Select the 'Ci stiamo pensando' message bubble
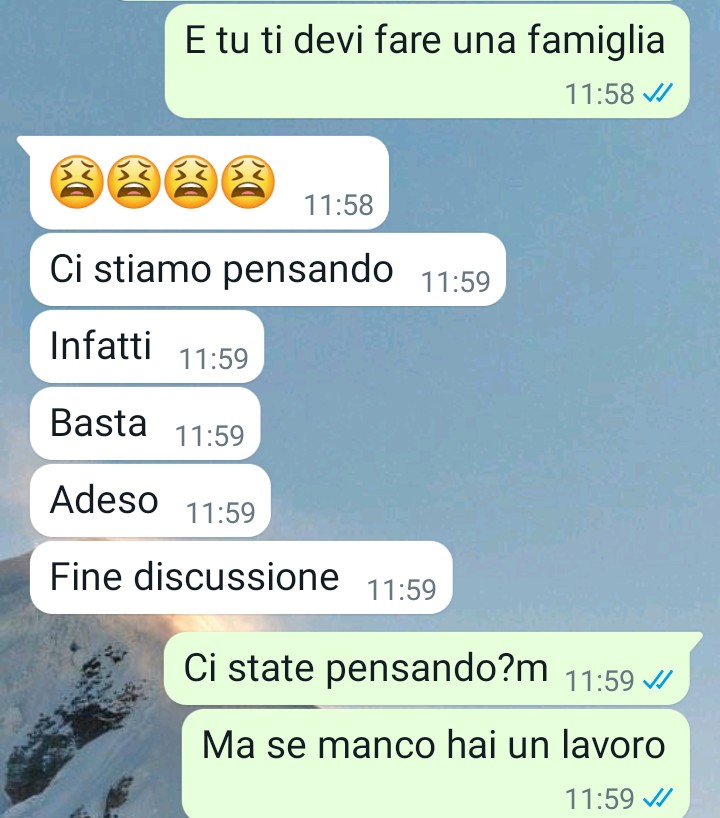720x818 pixels. [268, 270]
